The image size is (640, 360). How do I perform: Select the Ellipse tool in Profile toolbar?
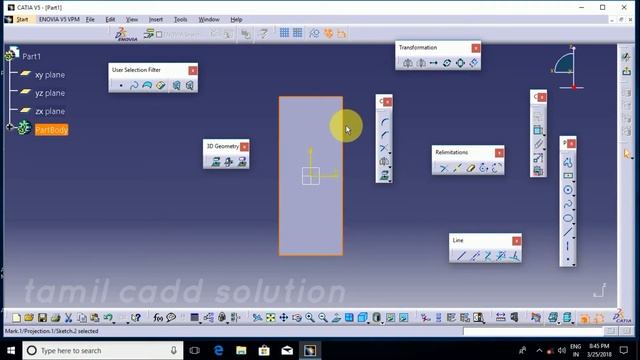567,218
